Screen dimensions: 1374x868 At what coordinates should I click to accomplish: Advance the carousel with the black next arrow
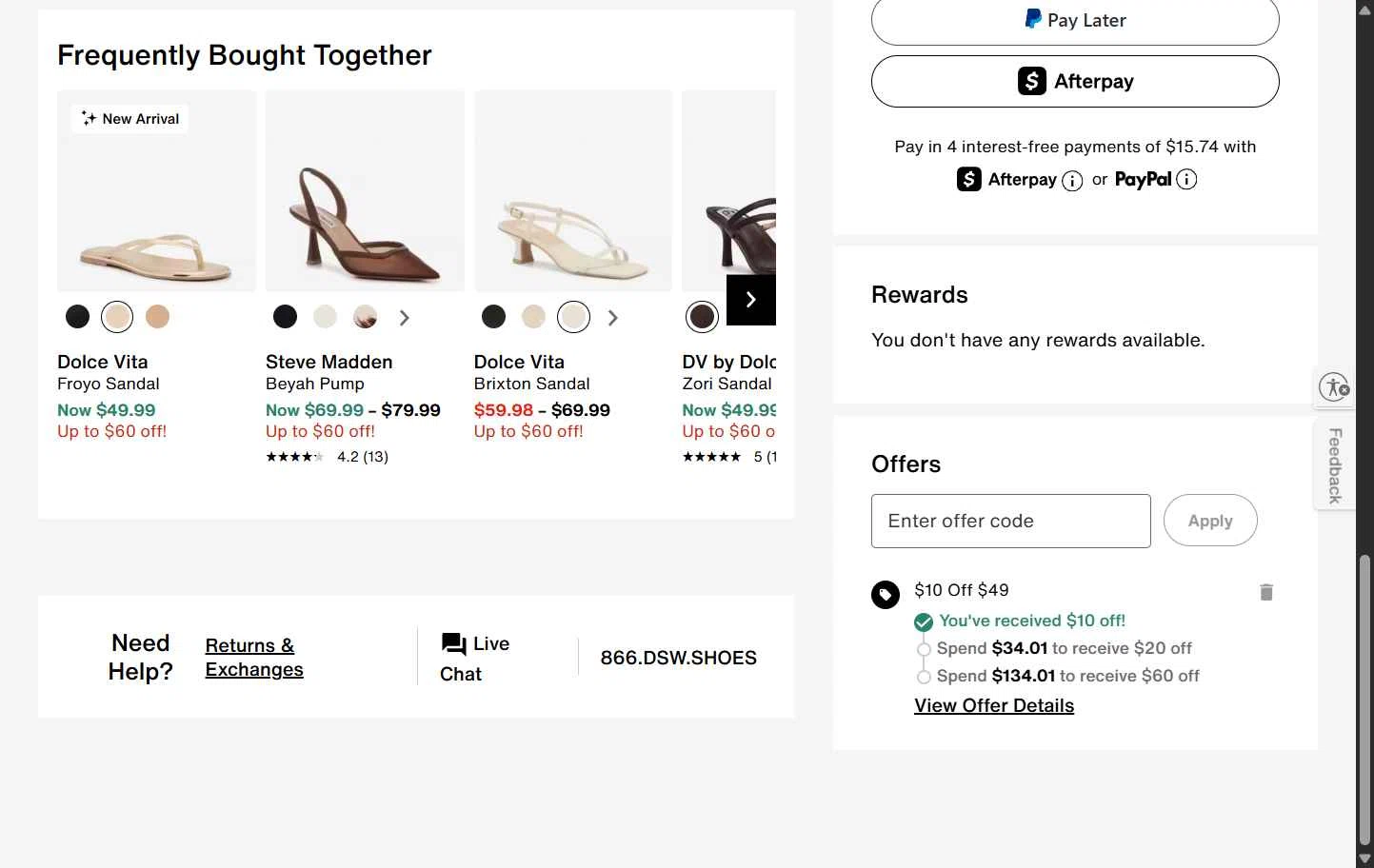pos(750,300)
